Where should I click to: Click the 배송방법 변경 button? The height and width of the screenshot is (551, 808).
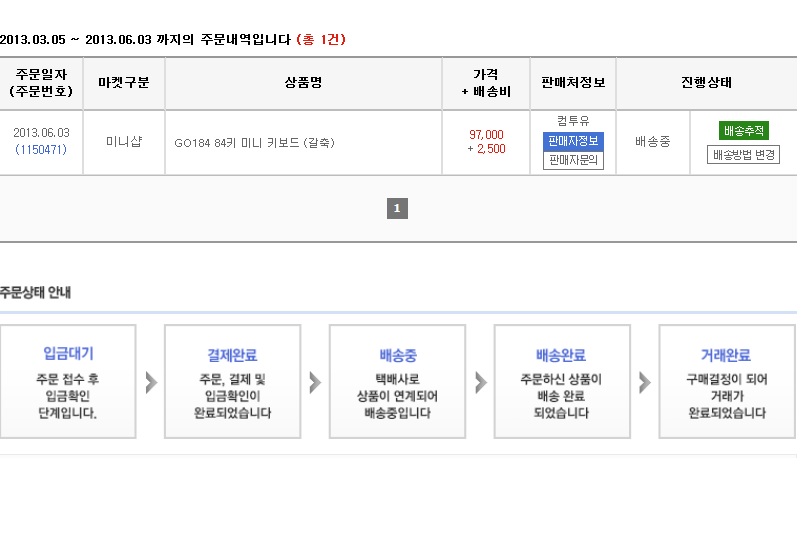pos(743,155)
